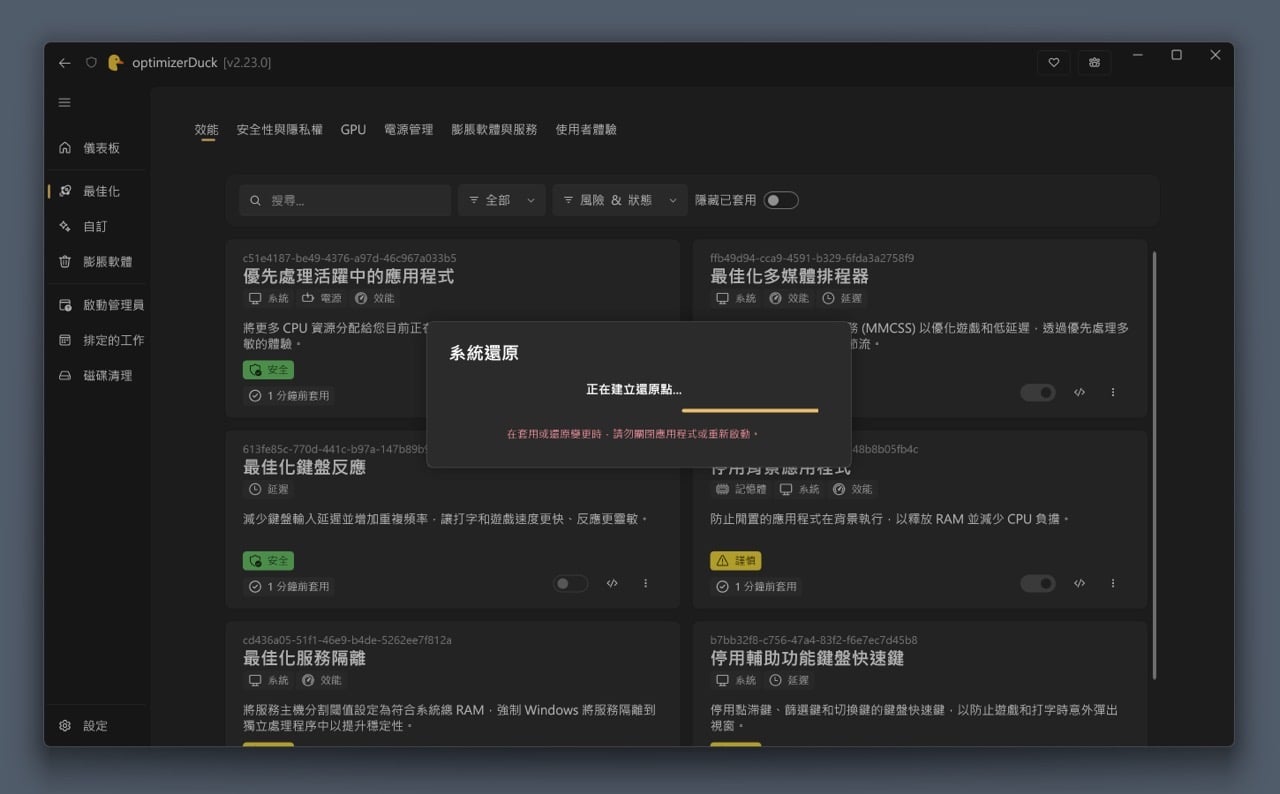Click the 停用輔助功能鍵盤快速鍵 card title
This screenshot has width=1280, height=794.
(x=807, y=659)
